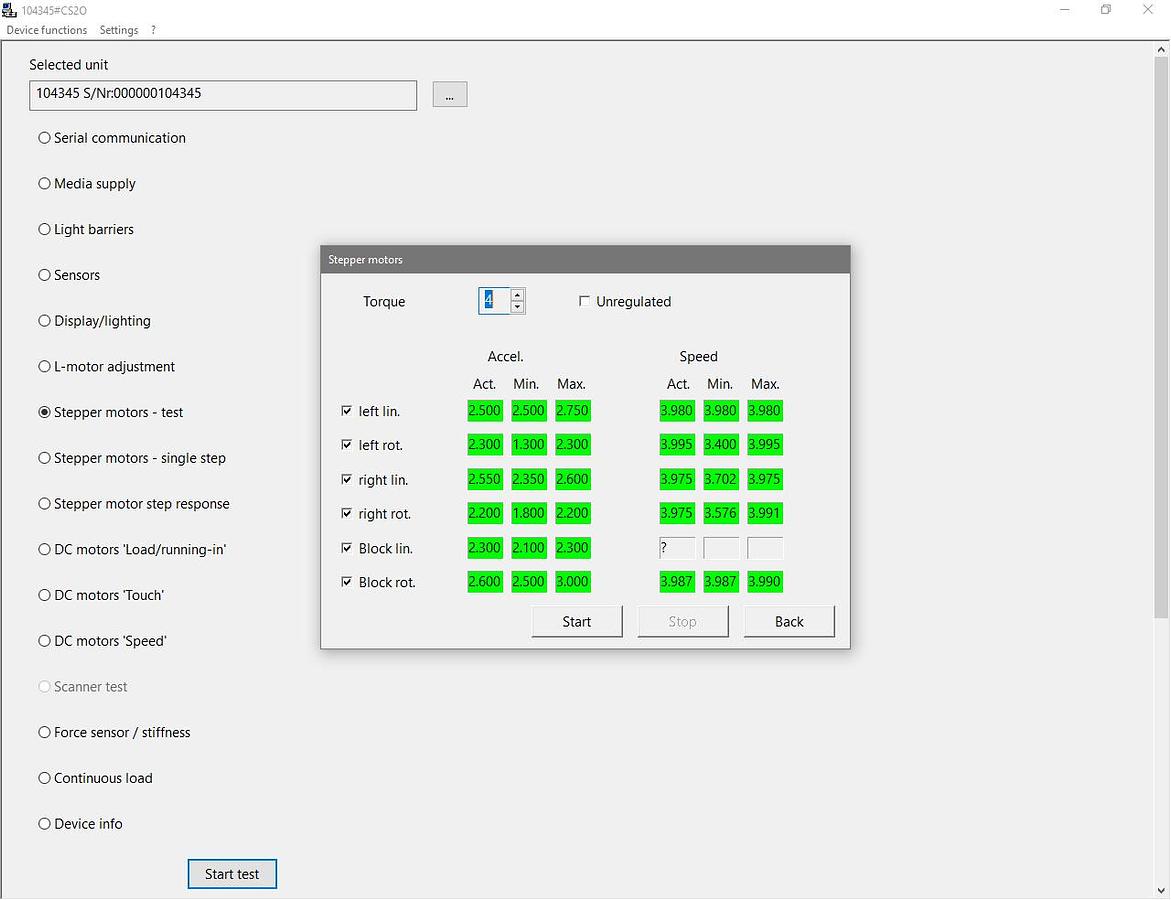Toggle the Block rot. checkbox
Viewport: 1171px width, 900px height.
[x=347, y=582]
